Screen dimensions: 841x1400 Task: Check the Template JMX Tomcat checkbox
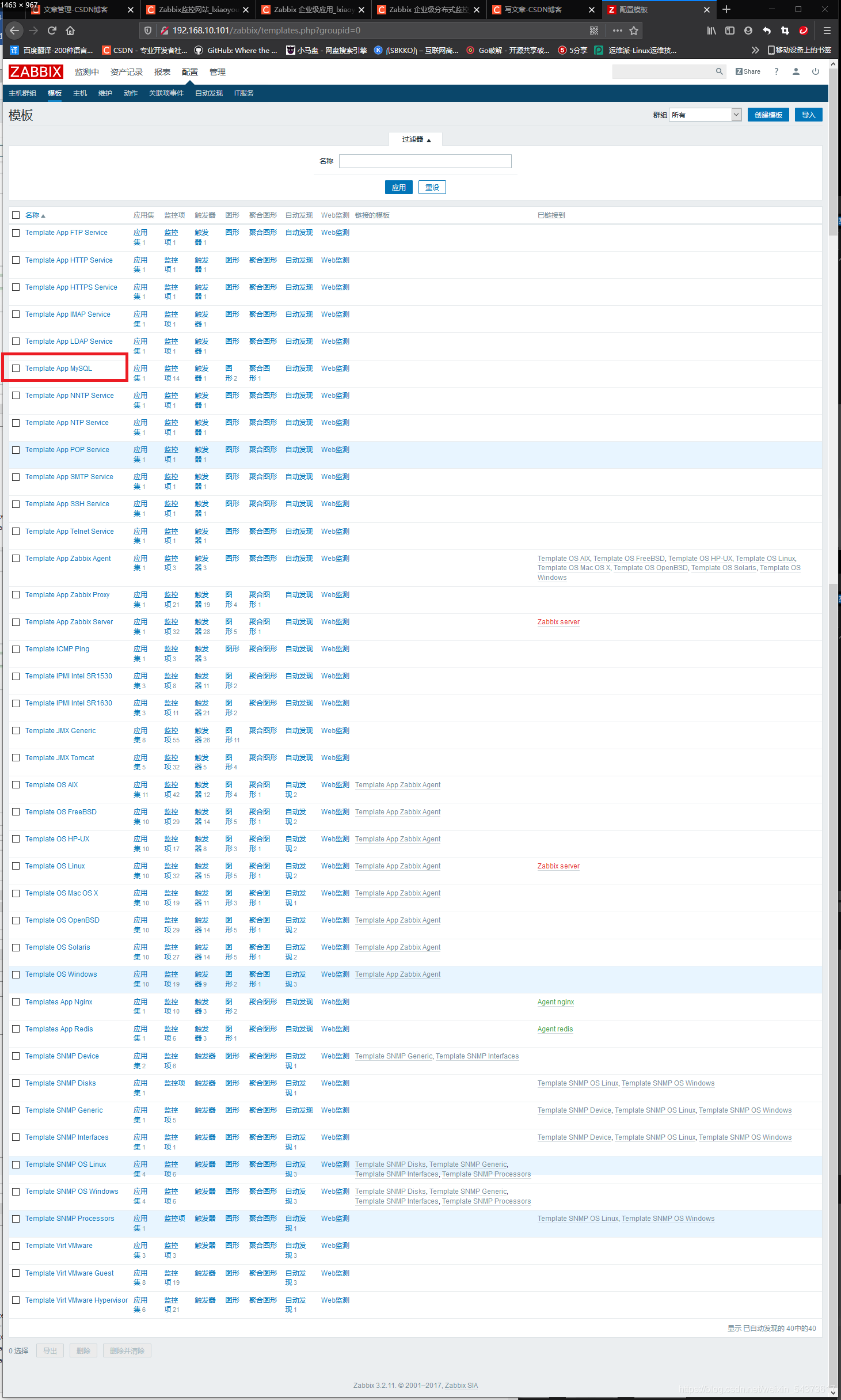click(x=16, y=758)
